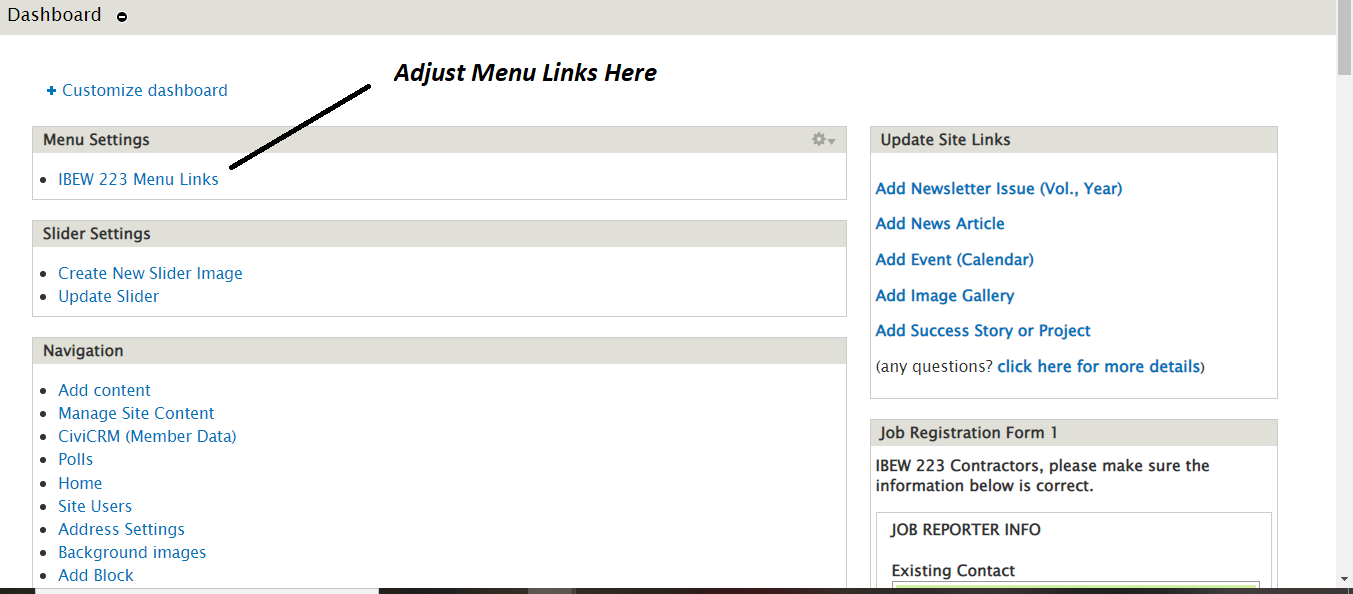The width and height of the screenshot is (1353, 594).
Task: Open Add Event (Calendar)
Action: pyautogui.click(x=954, y=259)
